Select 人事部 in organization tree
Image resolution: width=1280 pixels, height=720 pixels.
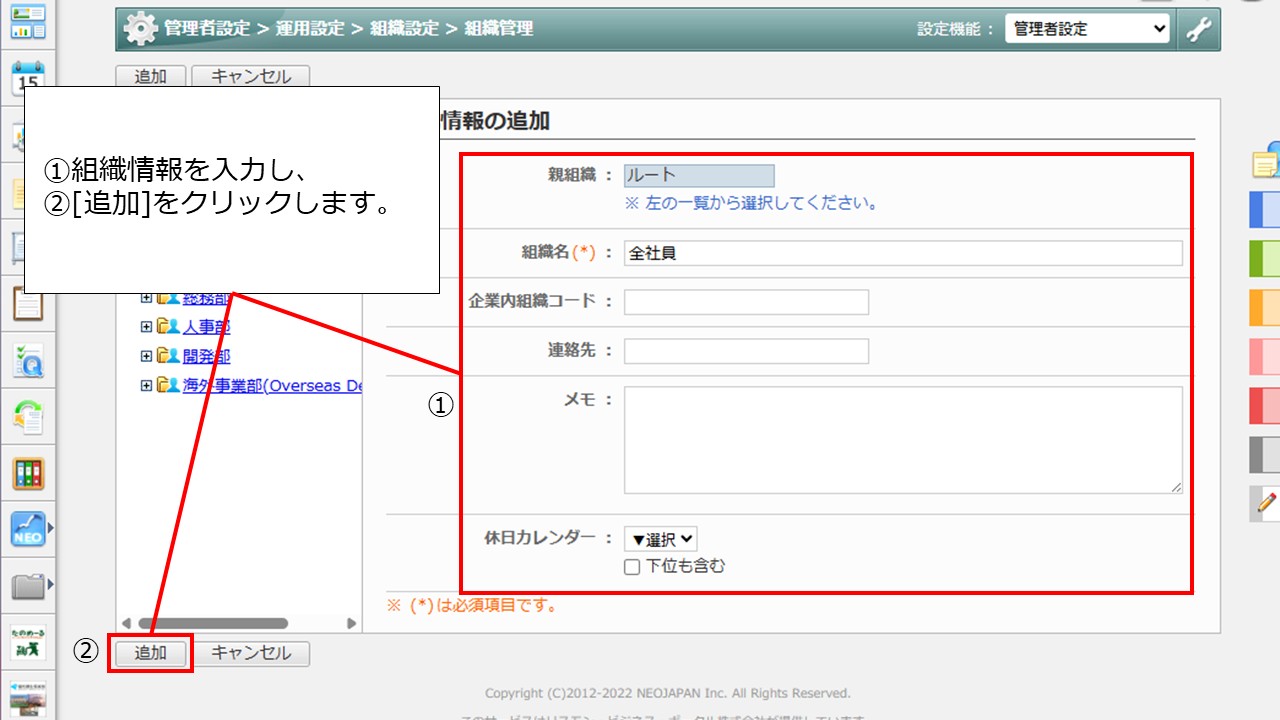tap(206, 326)
